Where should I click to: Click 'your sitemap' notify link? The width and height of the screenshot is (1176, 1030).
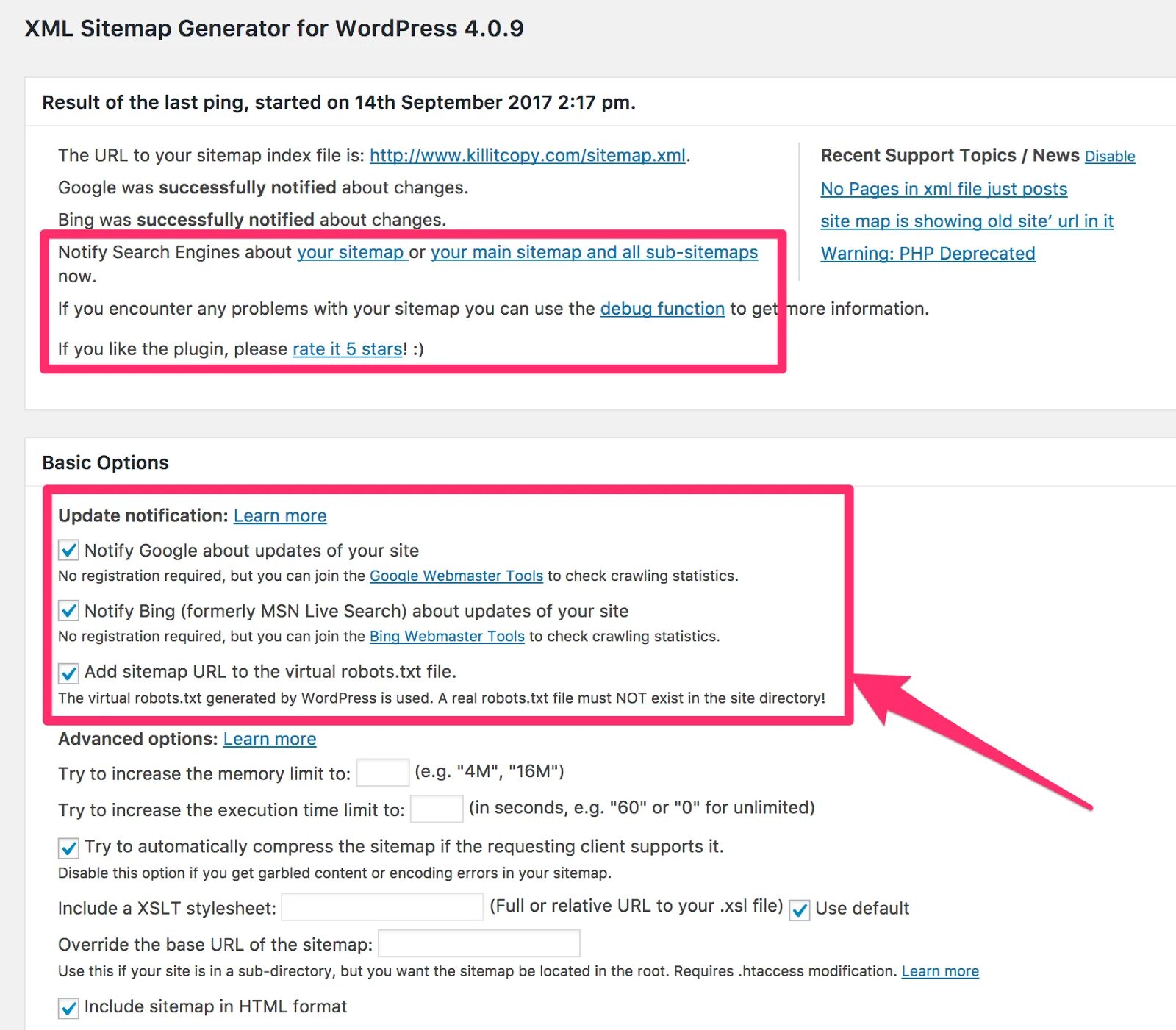point(352,252)
